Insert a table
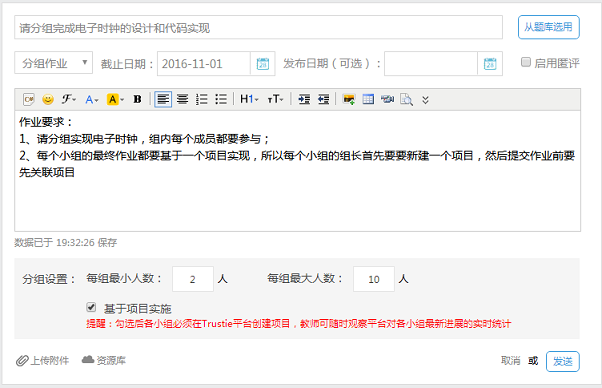Viewport: 602px width, 388px height. pyautogui.click(x=368, y=99)
